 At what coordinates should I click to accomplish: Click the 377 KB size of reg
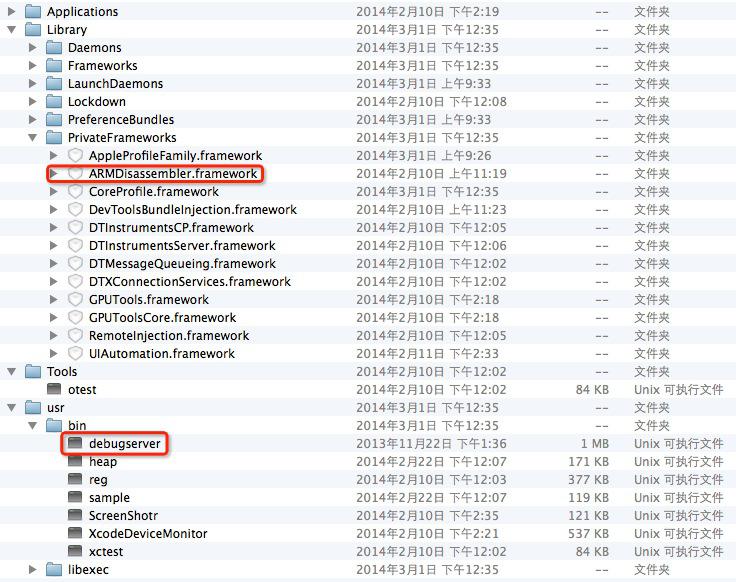point(588,479)
